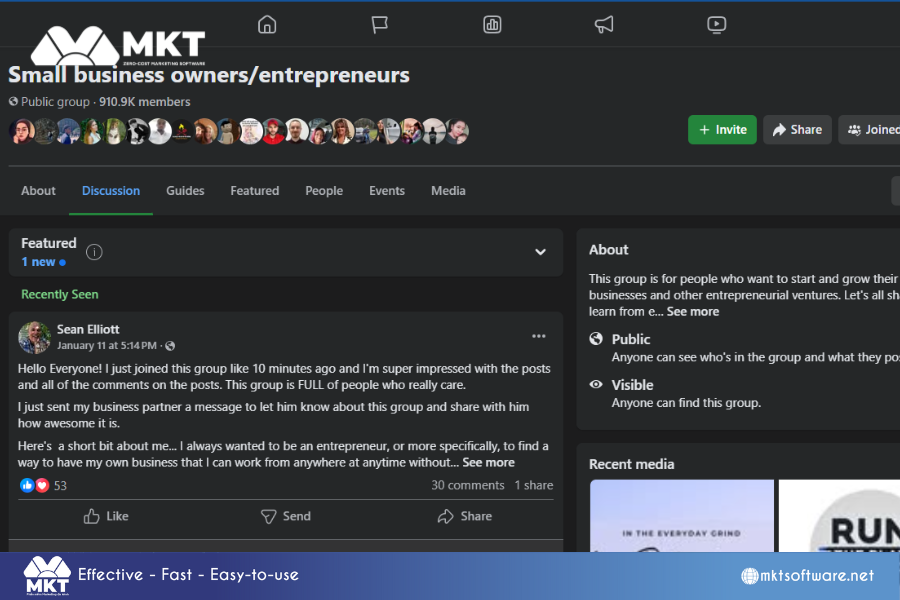This screenshot has width=900, height=600.
Task: Open the Home icon in top navigation
Action: click(x=267, y=24)
